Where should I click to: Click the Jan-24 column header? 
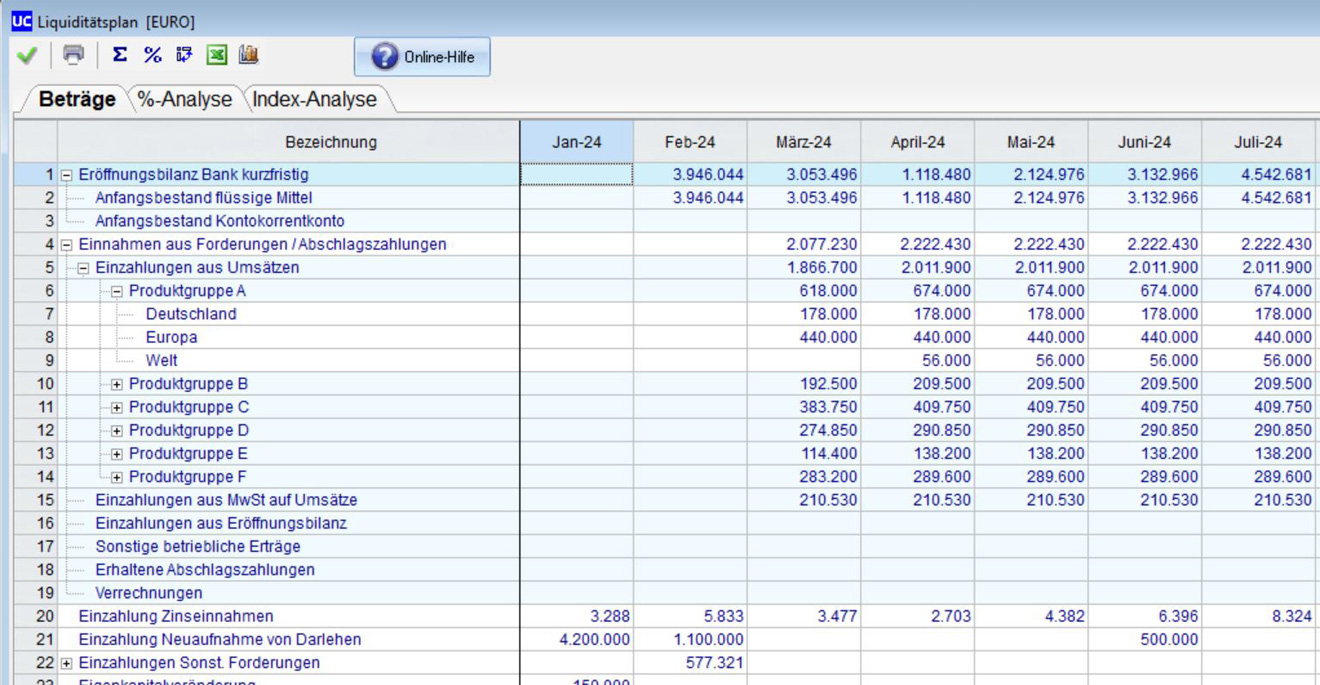(x=577, y=142)
